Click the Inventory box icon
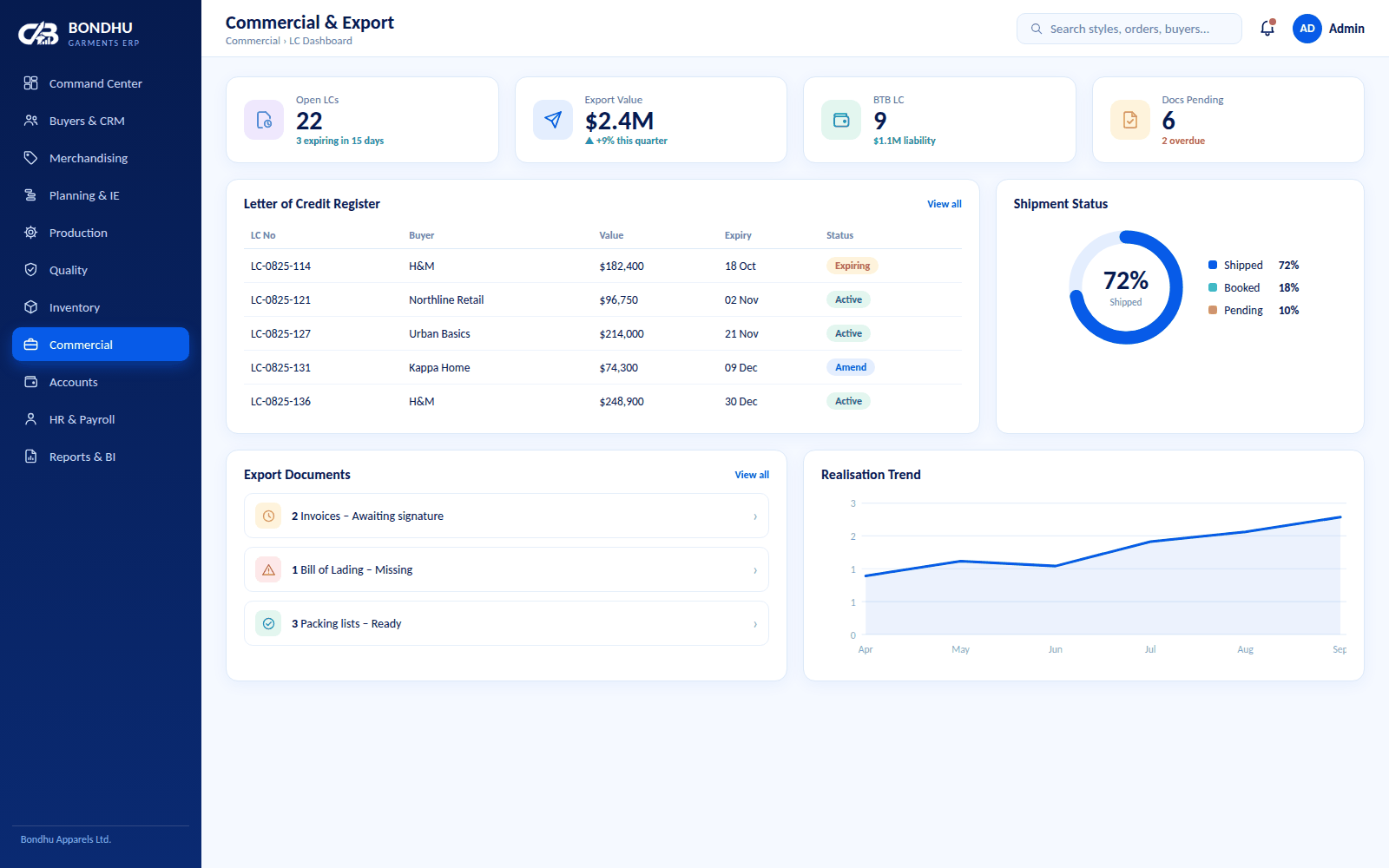 tap(31, 307)
